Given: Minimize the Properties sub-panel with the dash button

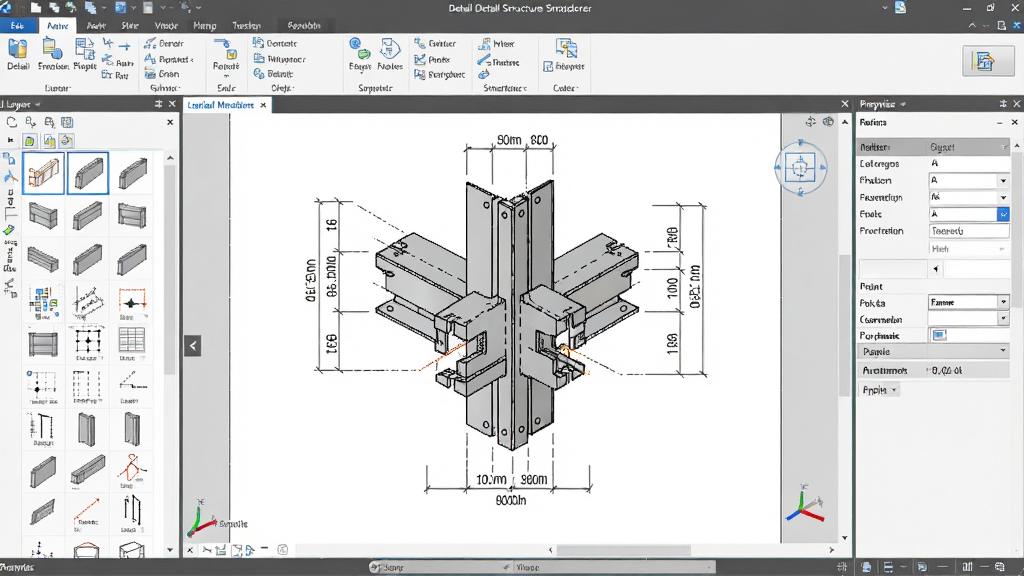Looking at the screenshot, I should (999, 122).
